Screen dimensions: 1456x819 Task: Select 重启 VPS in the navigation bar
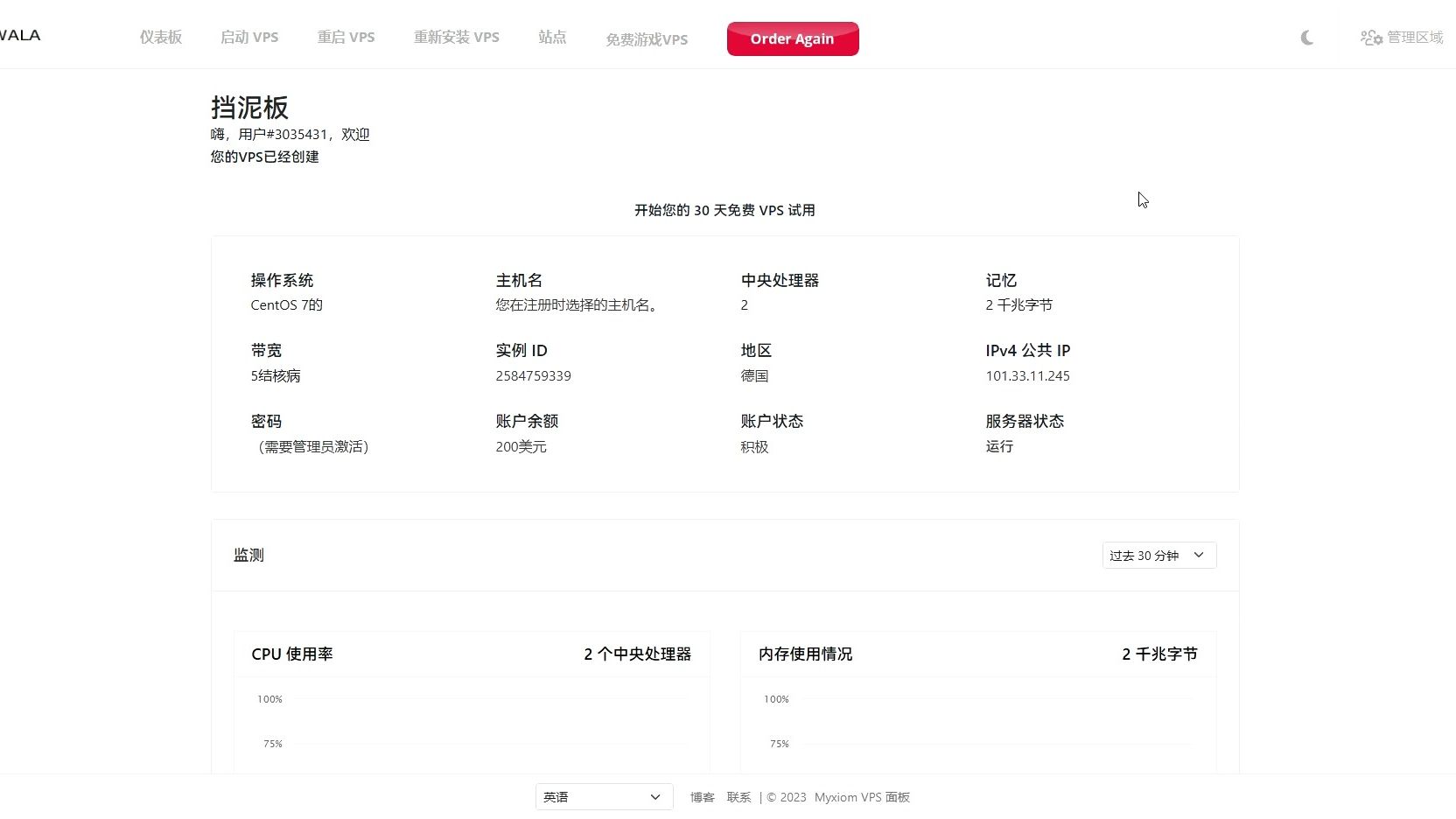(x=346, y=37)
